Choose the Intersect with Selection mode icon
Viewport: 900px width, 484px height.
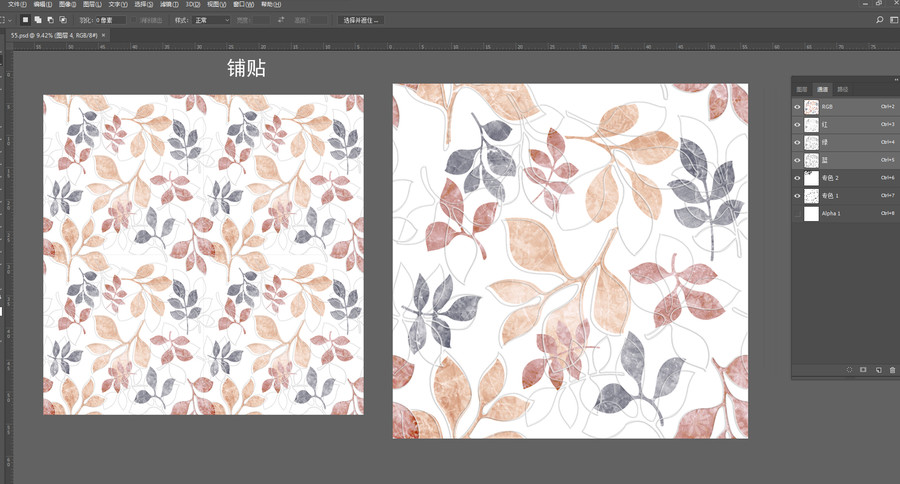63,20
